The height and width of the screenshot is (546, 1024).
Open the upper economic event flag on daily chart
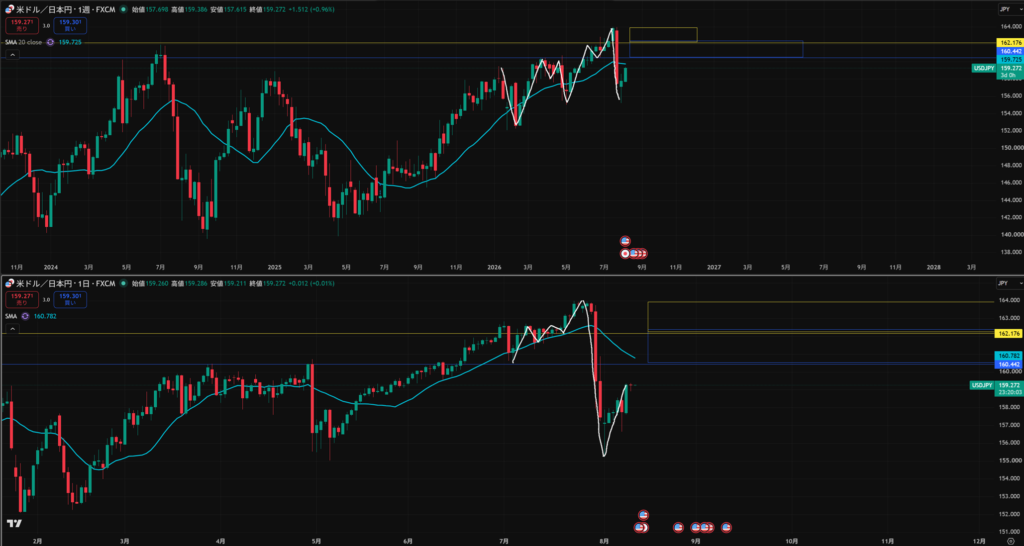point(643,515)
